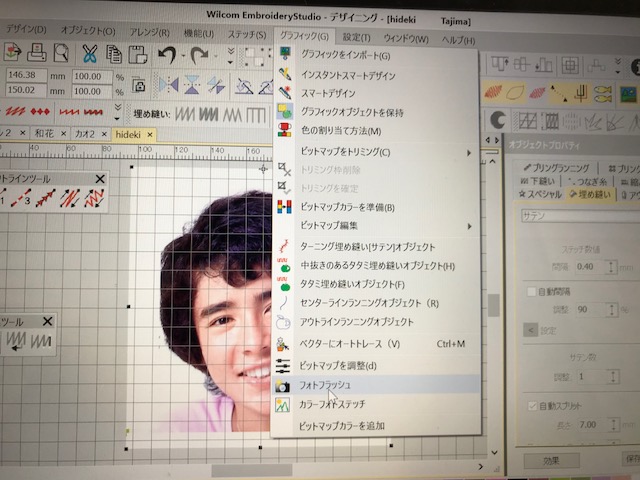Click ターニング埋め縫い[サテン]オブジェクト entry
640x480 pixels.
[x=367, y=247]
